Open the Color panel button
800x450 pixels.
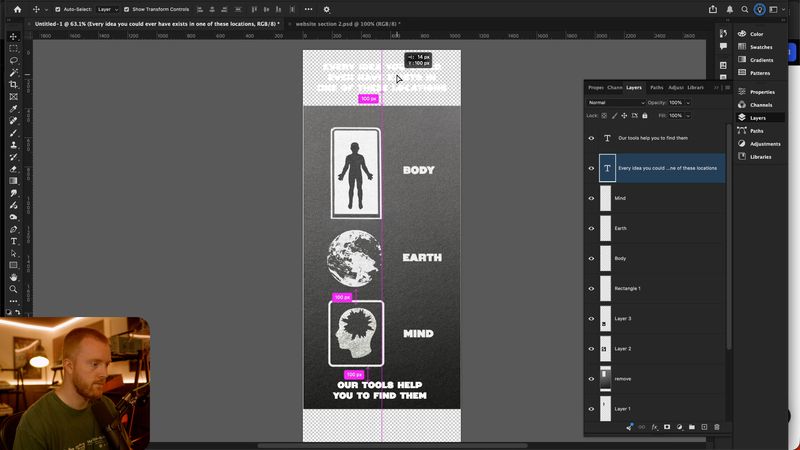click(x=751, y=34)
